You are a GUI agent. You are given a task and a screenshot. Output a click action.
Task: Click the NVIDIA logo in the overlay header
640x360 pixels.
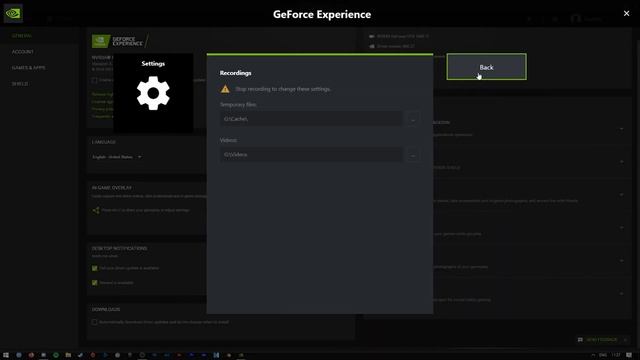point(13,13)
